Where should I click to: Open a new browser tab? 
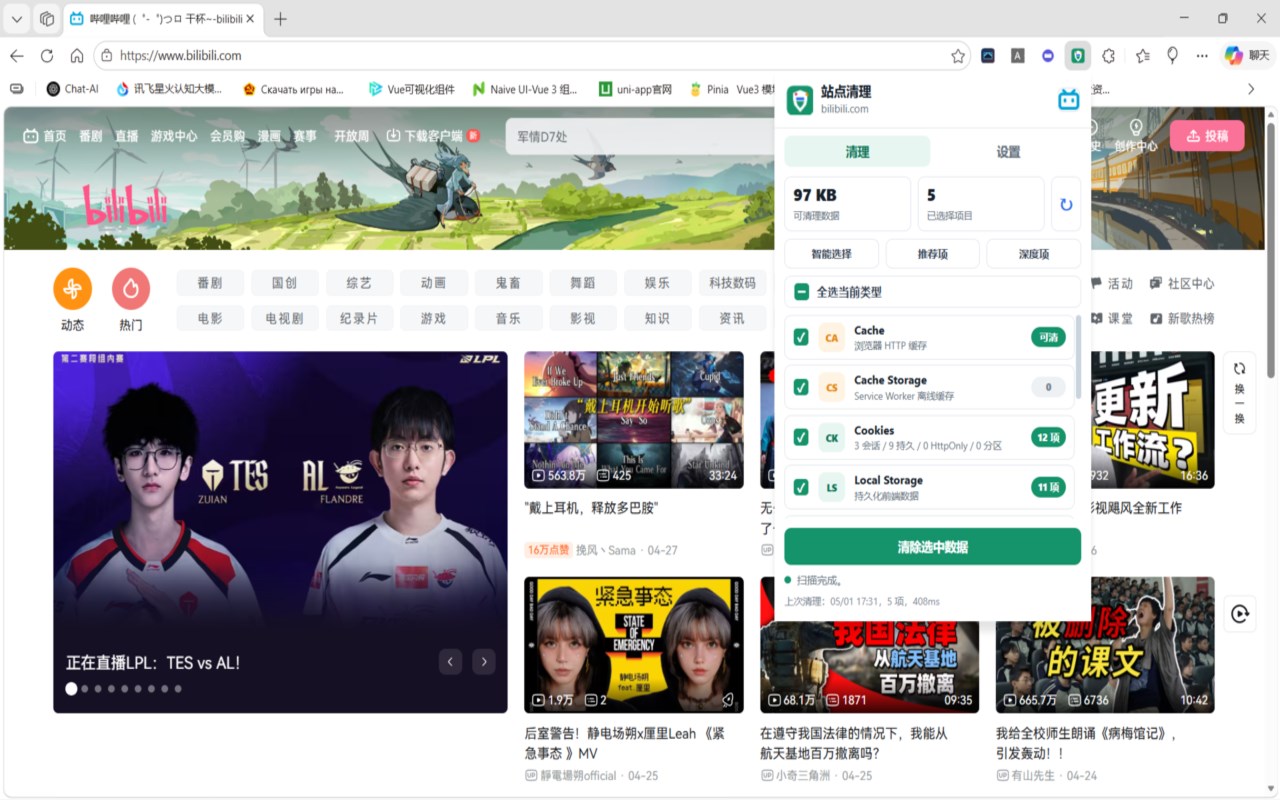pyautogui.click(x=281, y=19)
